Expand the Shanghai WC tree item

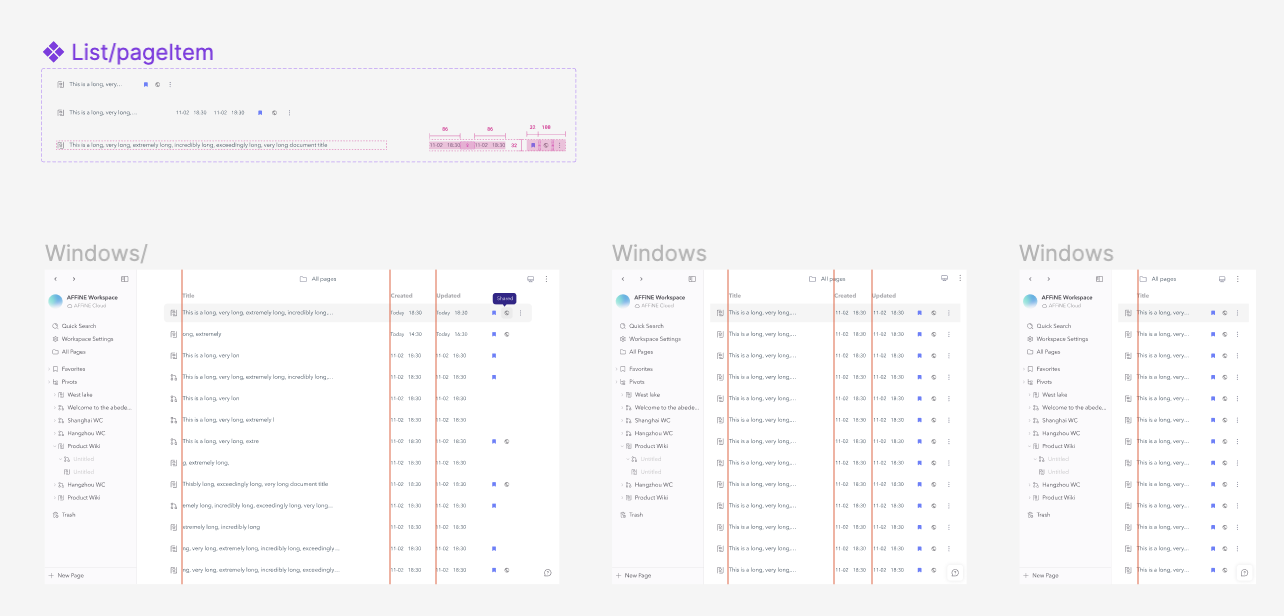[x=55, y=421]
